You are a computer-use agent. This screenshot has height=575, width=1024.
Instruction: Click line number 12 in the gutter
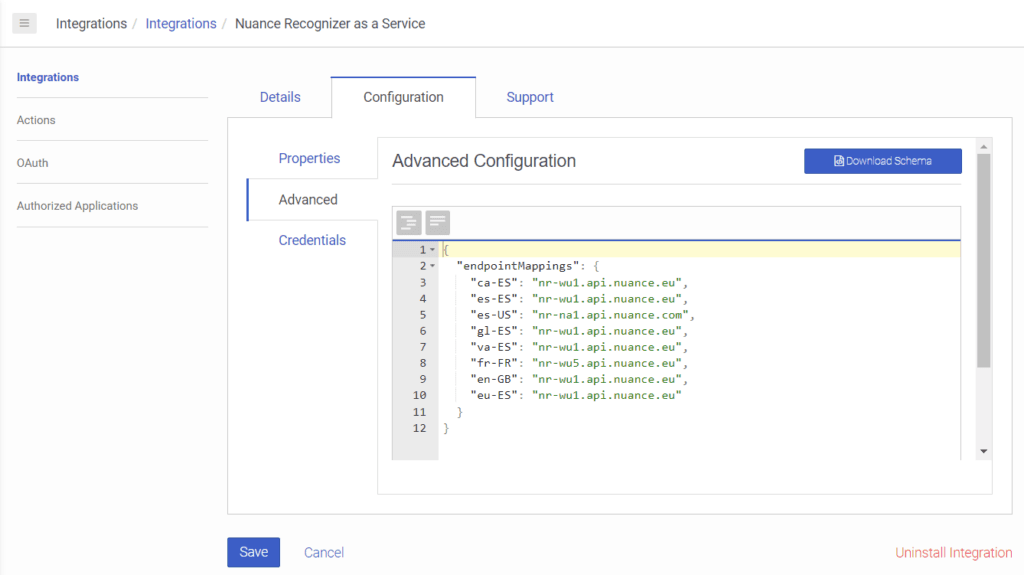419,428
